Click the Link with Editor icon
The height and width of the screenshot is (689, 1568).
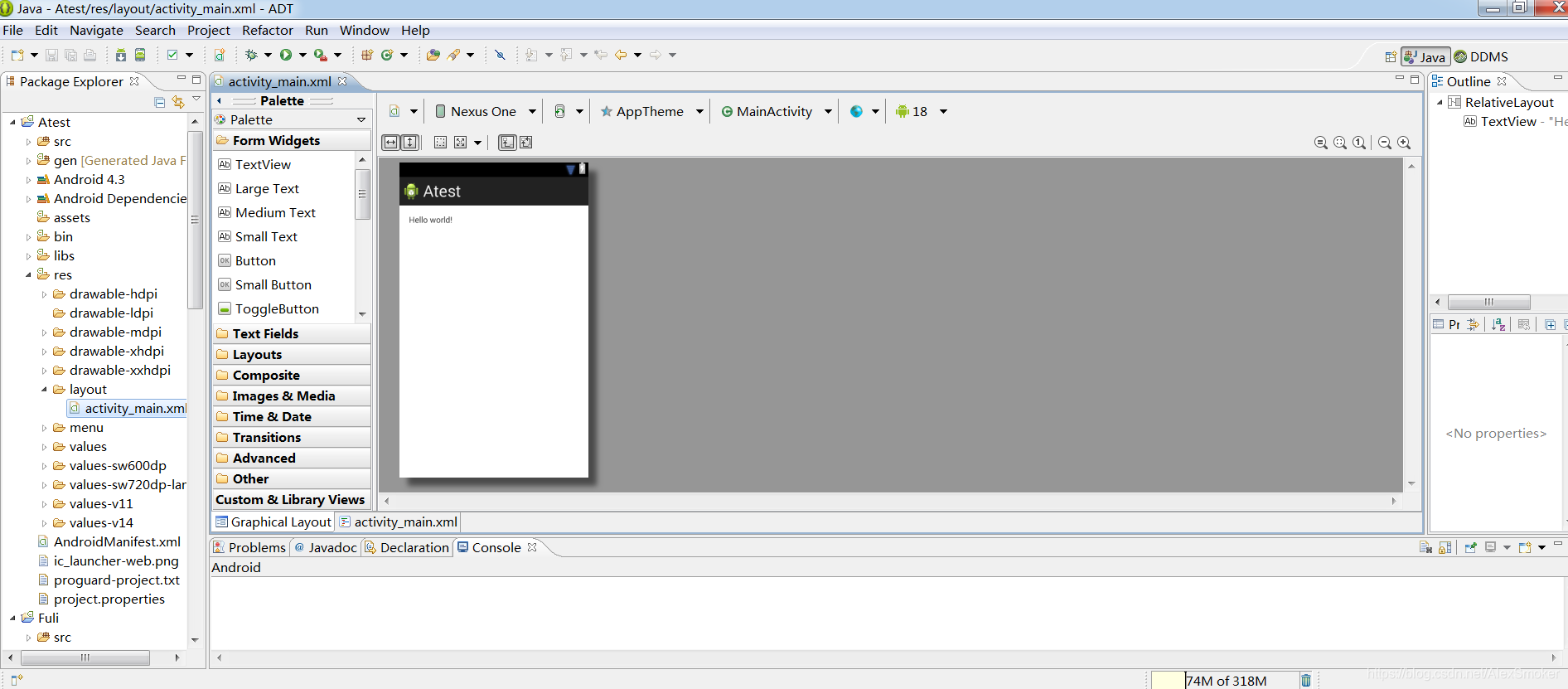click(x=178, y=102)
